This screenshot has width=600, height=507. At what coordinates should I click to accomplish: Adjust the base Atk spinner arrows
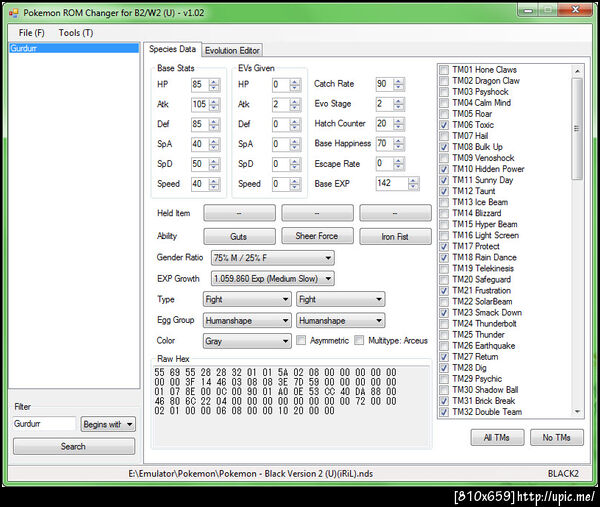click(x=215, y=104)
